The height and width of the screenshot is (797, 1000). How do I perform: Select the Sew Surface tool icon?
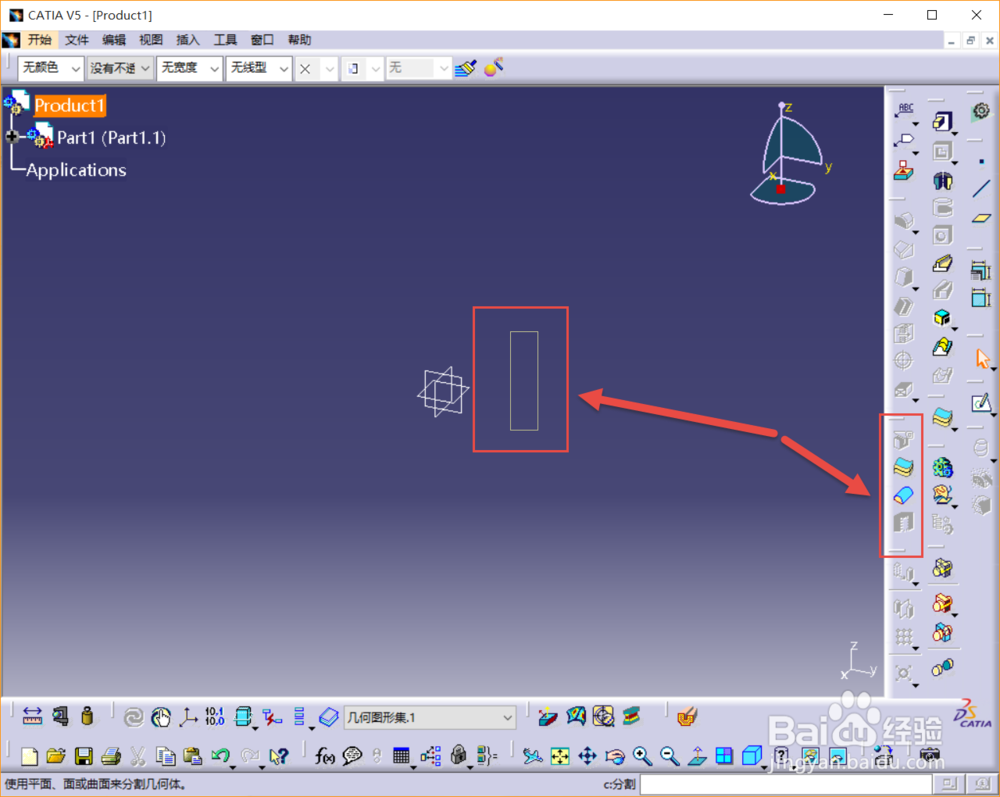(903, 522)
